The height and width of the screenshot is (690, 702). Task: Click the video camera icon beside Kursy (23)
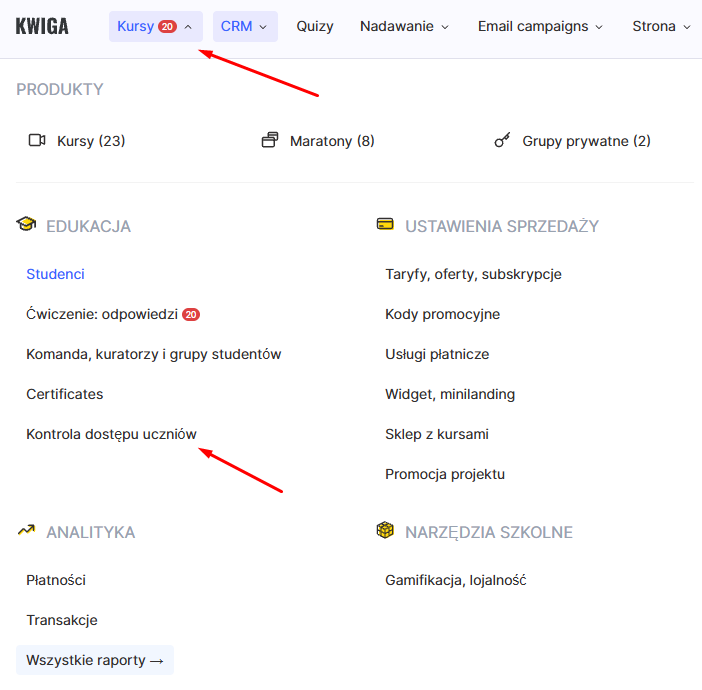coord(37,141)
